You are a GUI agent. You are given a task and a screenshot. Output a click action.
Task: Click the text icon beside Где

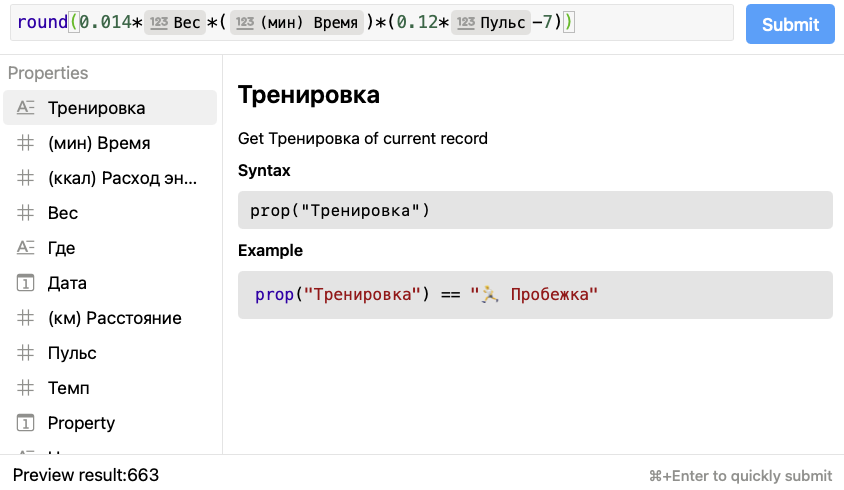[26, 248]
